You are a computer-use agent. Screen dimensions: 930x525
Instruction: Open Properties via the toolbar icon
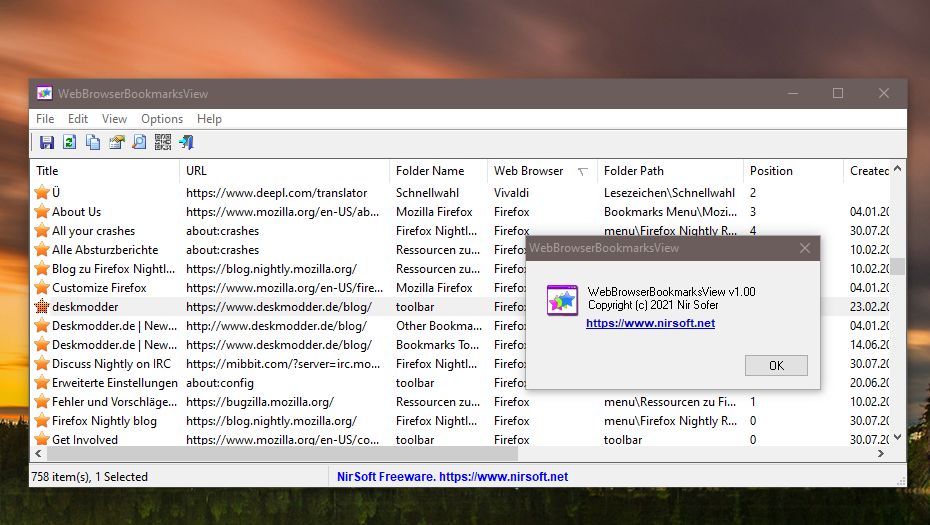(116, 142)
